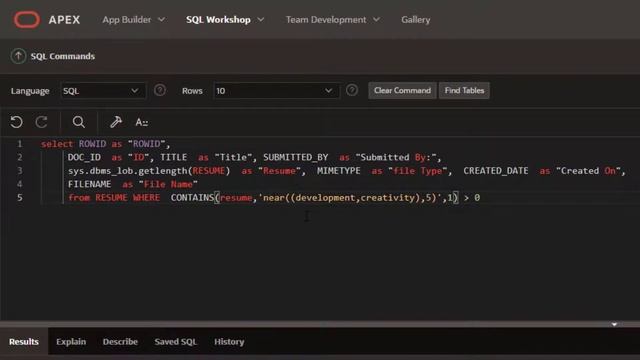640x360 pixels.
Task: Switch to History tab
Action: click(229, 342)
